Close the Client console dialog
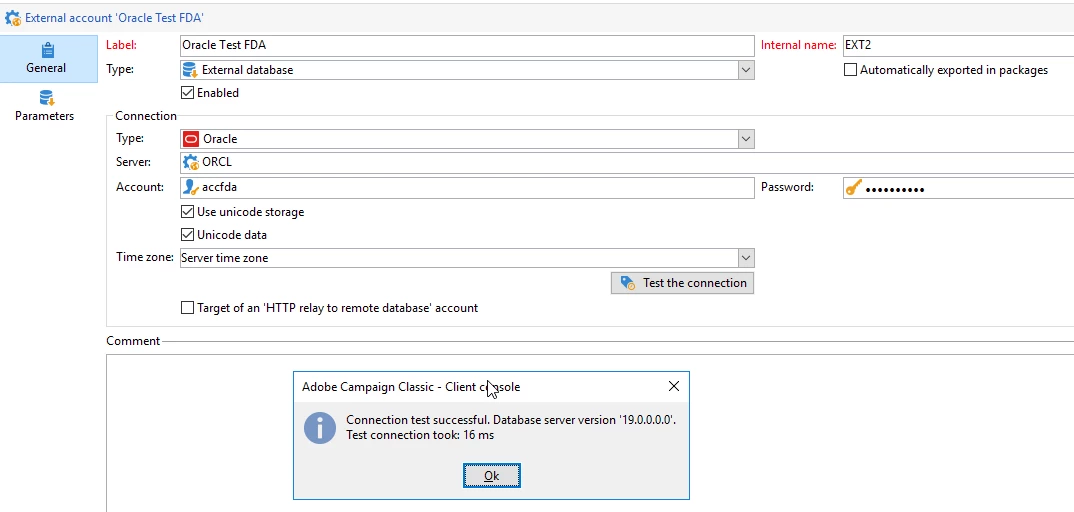 tap(674, 387)
